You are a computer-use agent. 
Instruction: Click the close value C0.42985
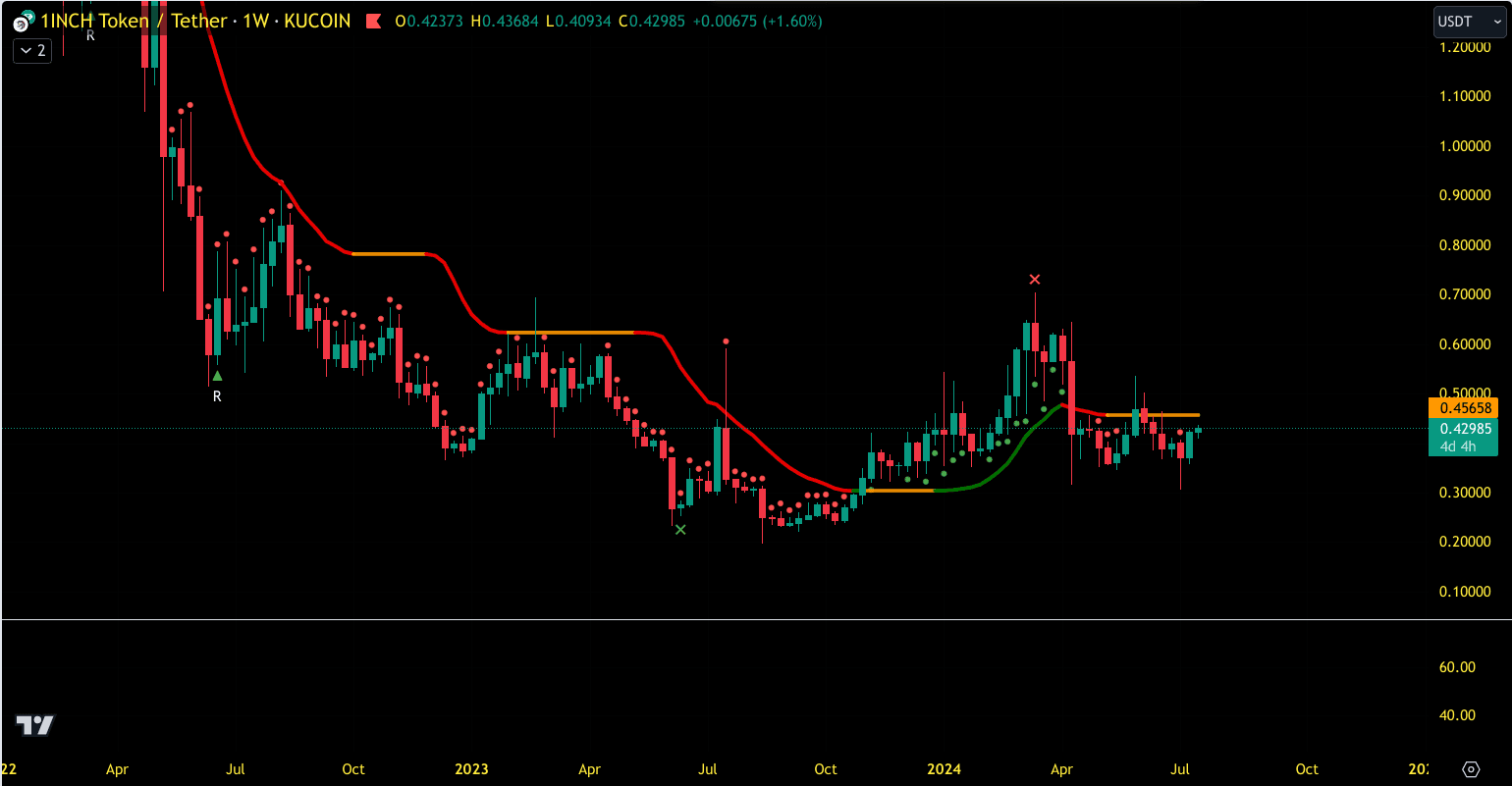[x=653, y=22]
